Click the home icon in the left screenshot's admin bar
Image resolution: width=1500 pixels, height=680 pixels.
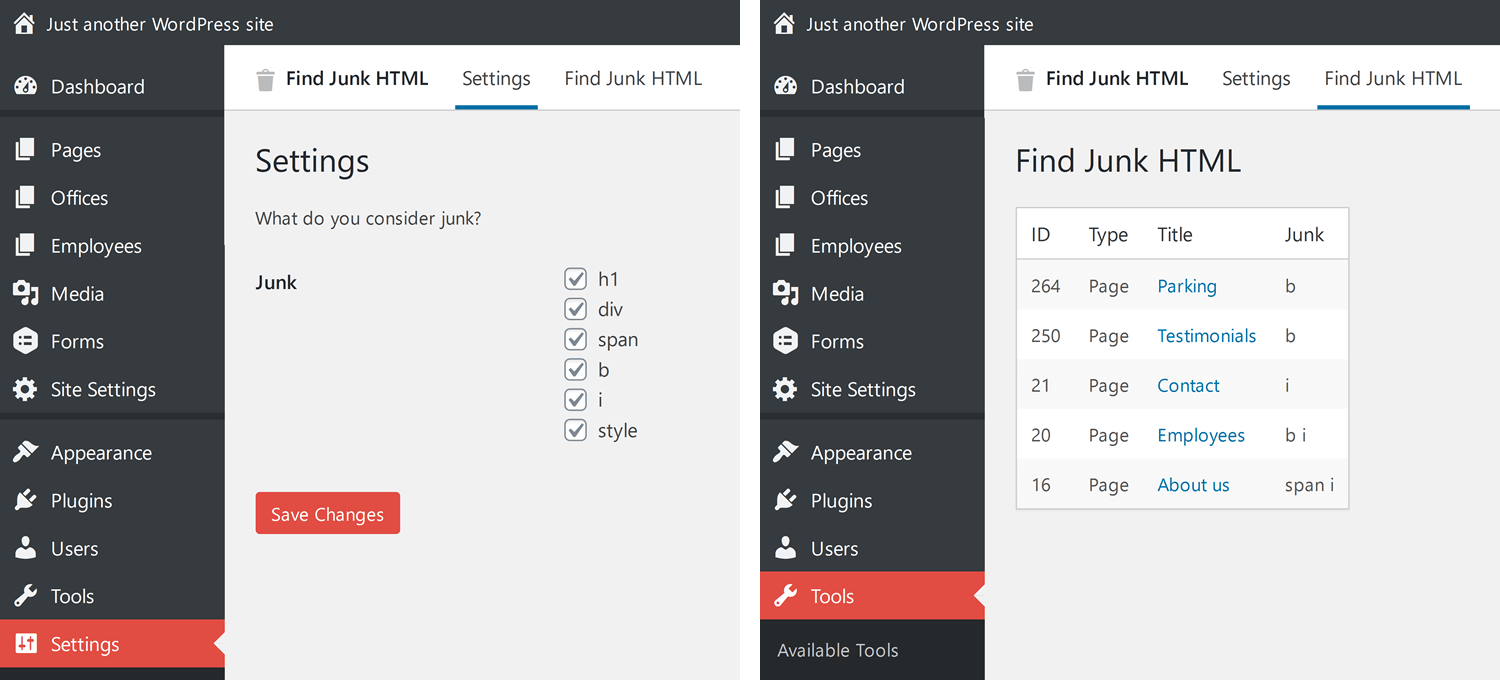(x=24, y=23)
